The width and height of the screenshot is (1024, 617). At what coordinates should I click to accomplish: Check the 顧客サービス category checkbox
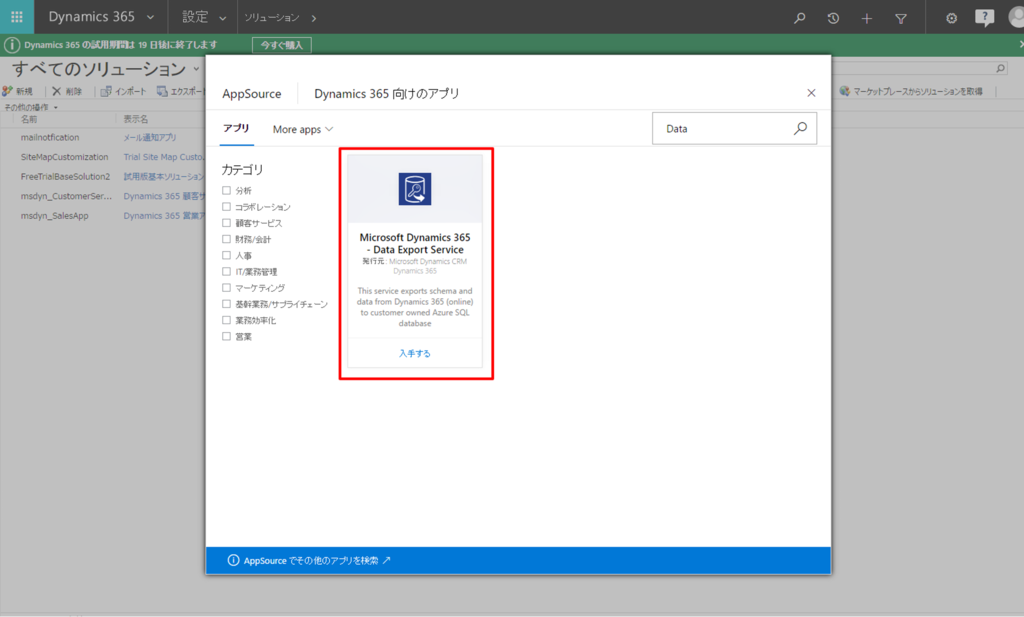click(227, 223)
